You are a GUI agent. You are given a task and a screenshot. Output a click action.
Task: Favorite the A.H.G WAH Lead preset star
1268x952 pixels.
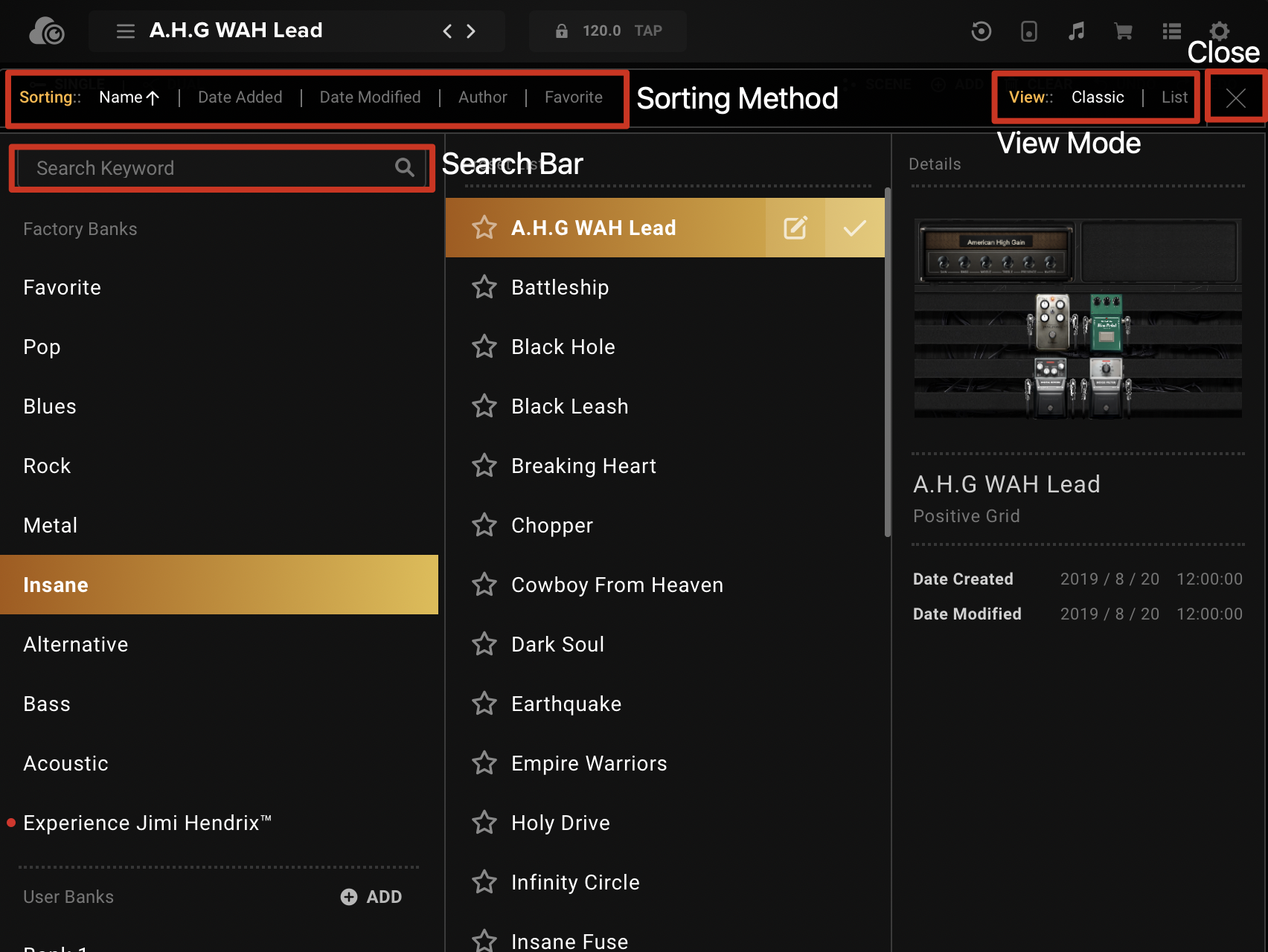pos(484,228)
